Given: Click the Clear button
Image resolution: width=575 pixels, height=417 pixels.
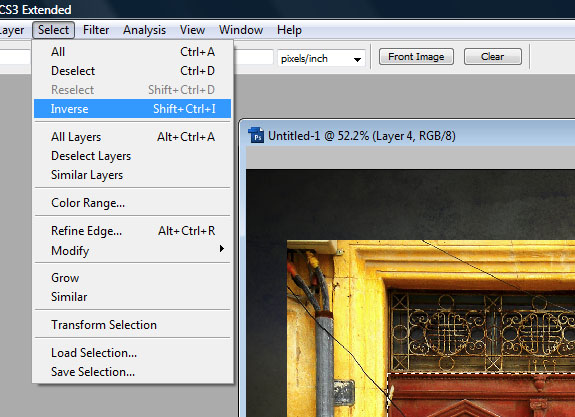Looking at the screenshot, I should 492,57.
